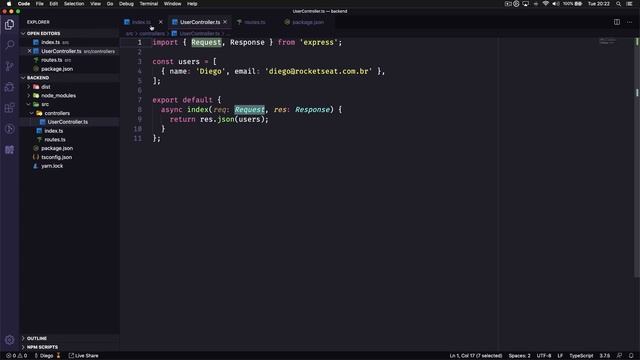Click the volume icon in menu bar

(x=556, y=4)
